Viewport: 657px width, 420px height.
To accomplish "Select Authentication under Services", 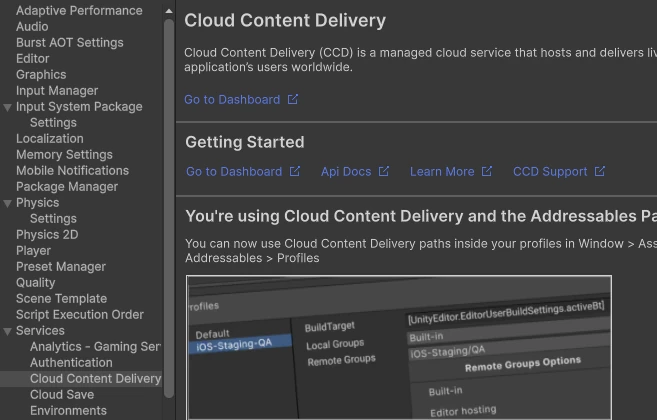I will 71,363.
